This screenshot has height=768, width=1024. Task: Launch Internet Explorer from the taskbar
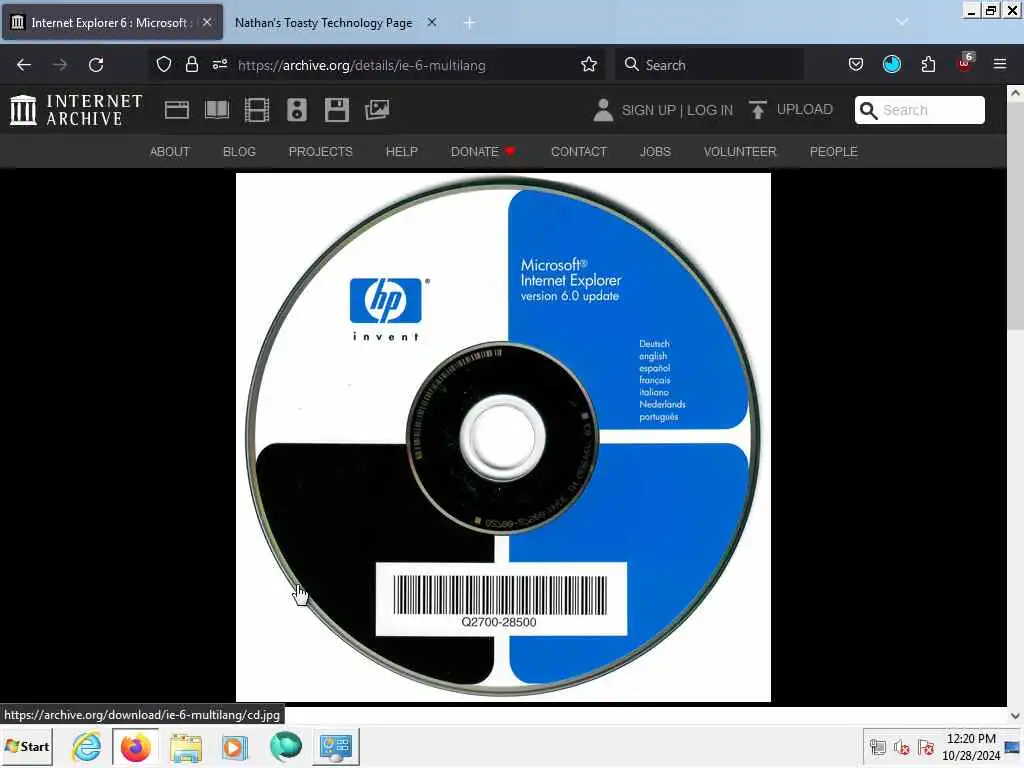[86, 746]
